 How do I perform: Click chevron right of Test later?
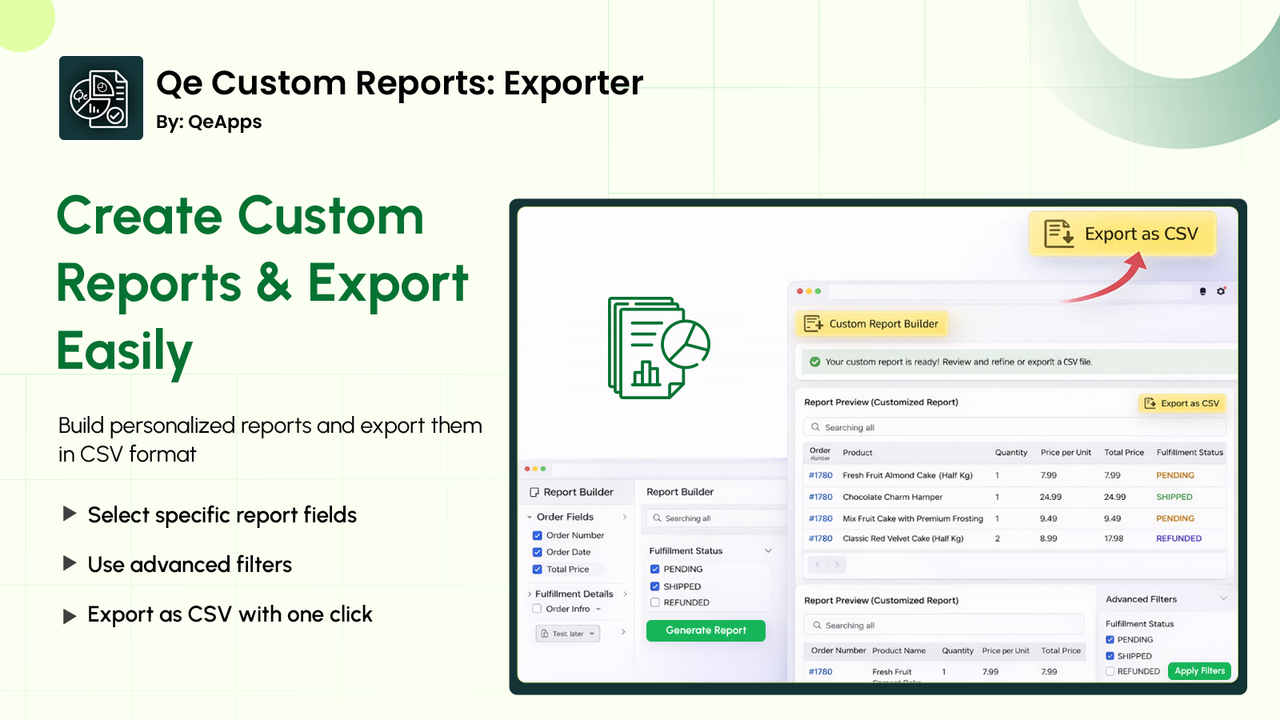click(623, 632)
